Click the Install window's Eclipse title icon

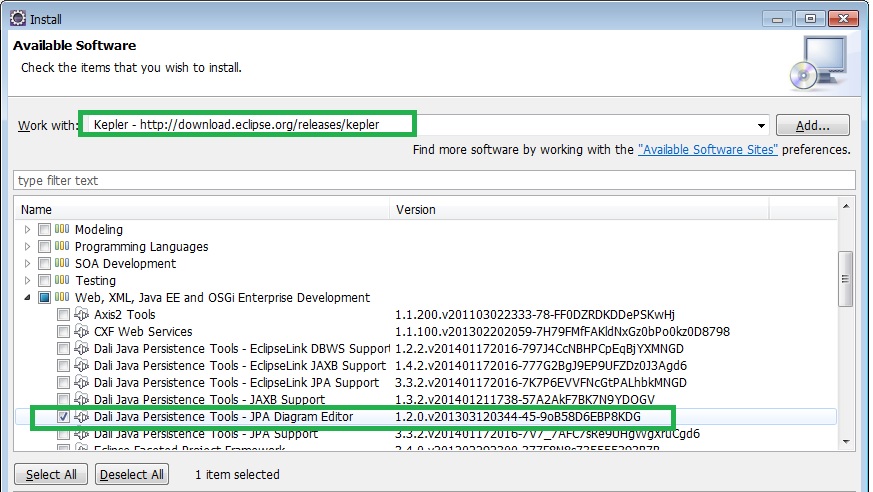point(17,18)
